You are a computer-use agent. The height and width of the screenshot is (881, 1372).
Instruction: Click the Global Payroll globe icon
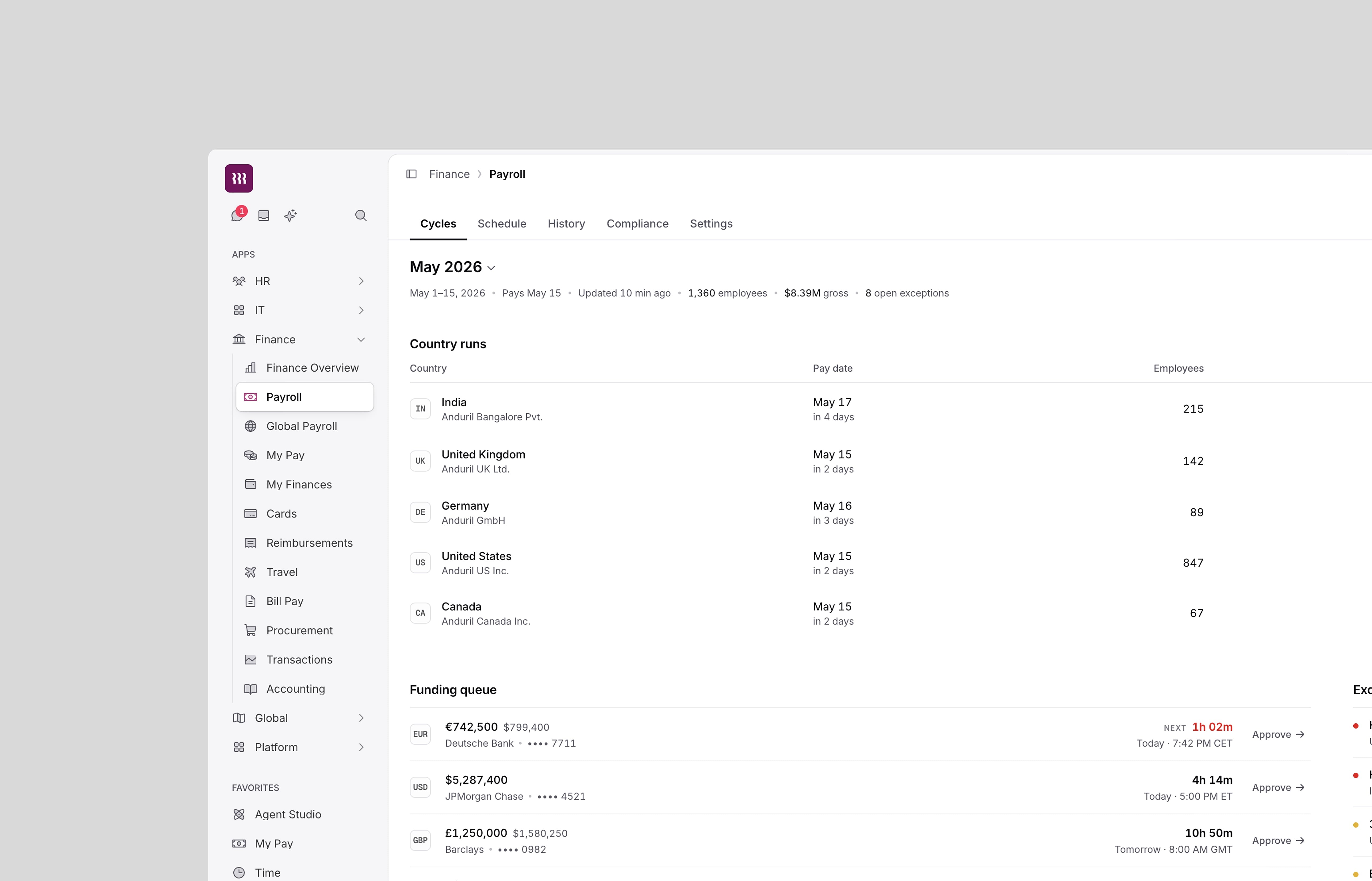coord(251,426)
